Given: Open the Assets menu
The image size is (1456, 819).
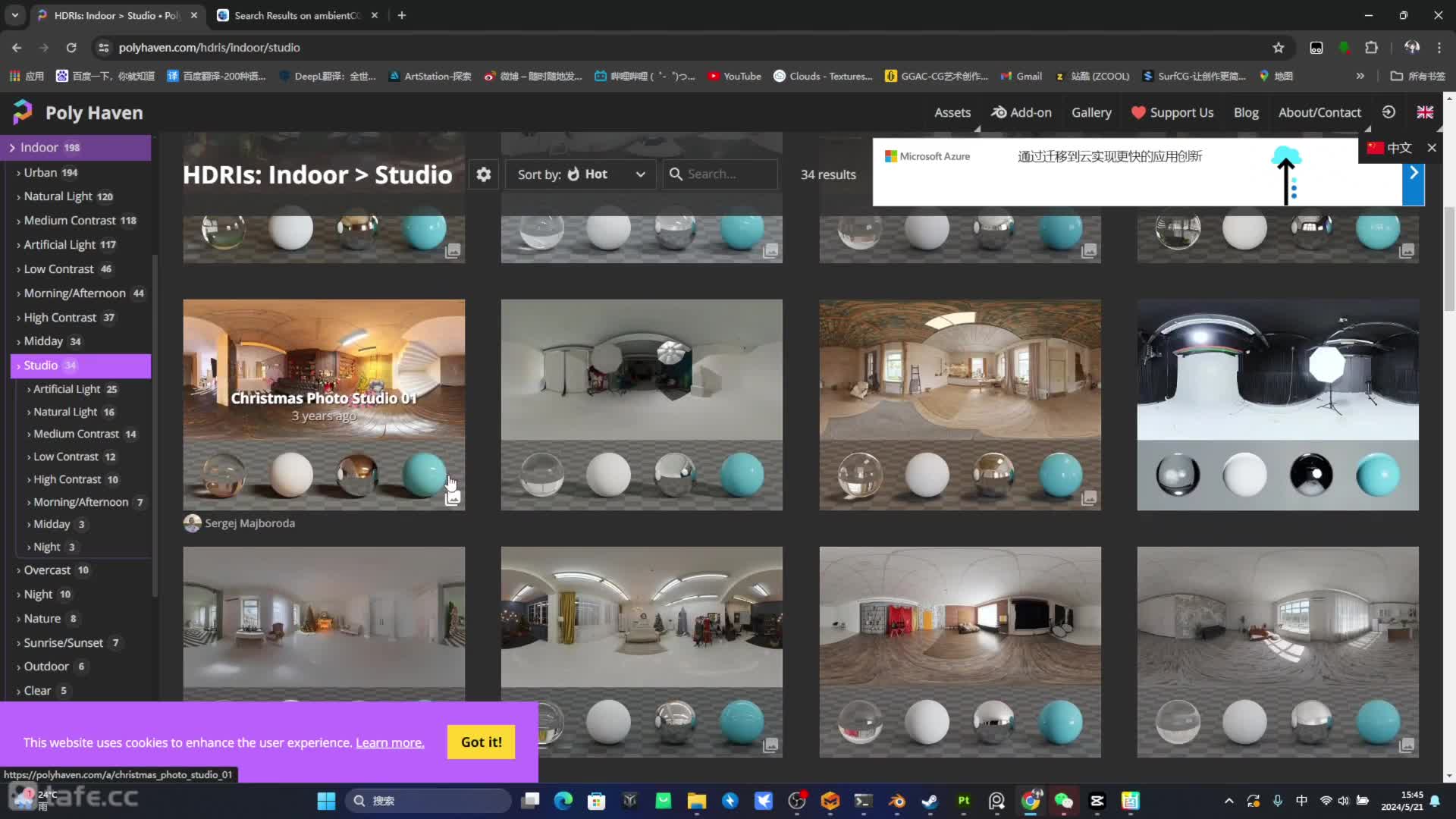Looking at the screenshot, I should pos(952,112).
